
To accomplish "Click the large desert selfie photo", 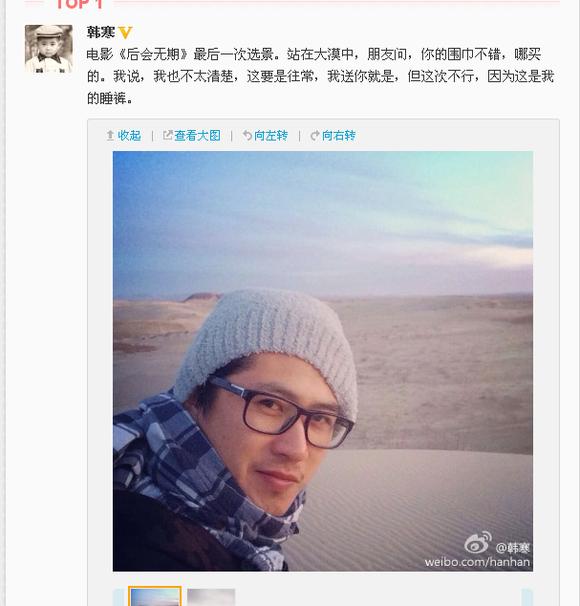I will 323,361.
